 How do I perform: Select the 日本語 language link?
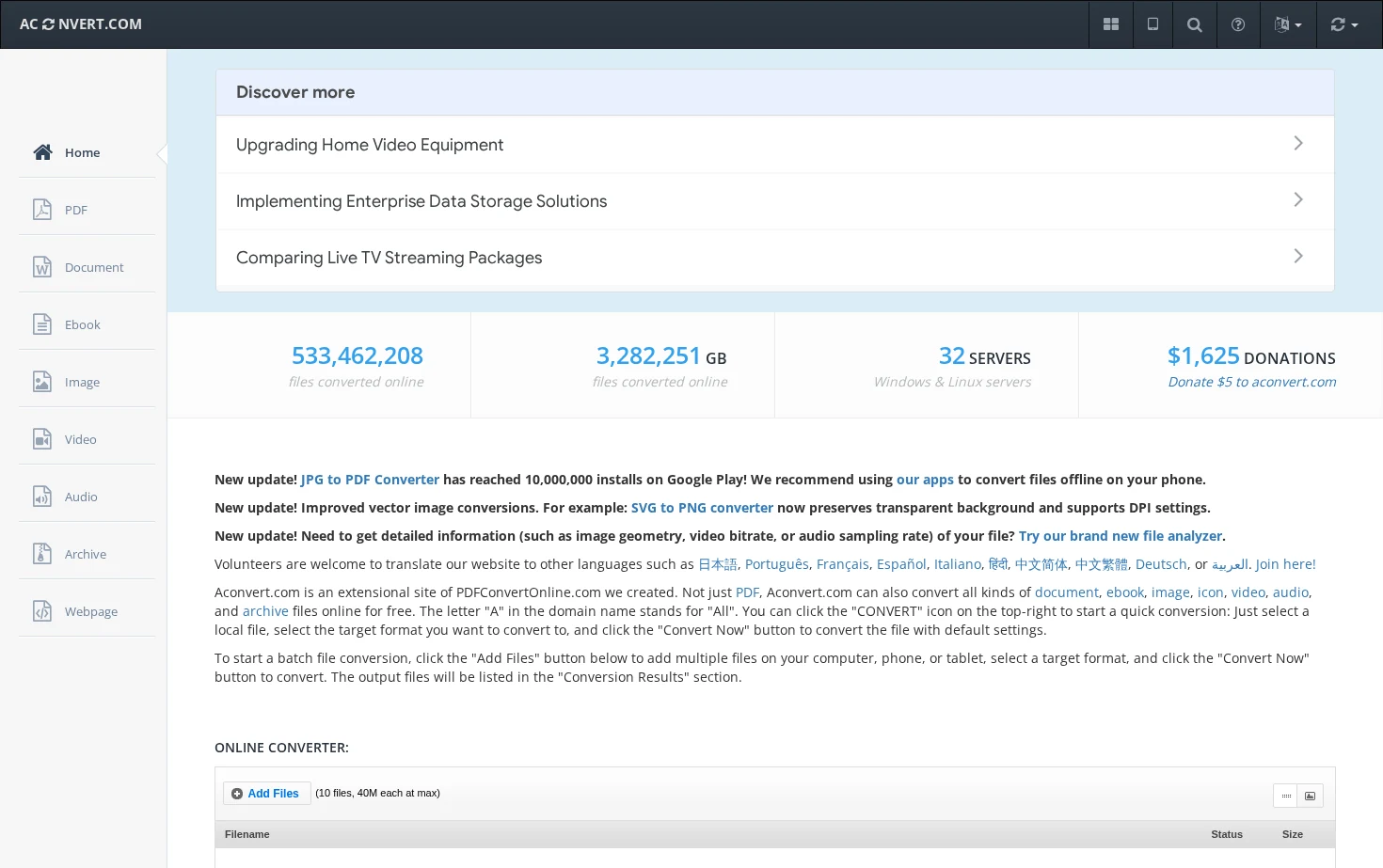coord(718,564)
